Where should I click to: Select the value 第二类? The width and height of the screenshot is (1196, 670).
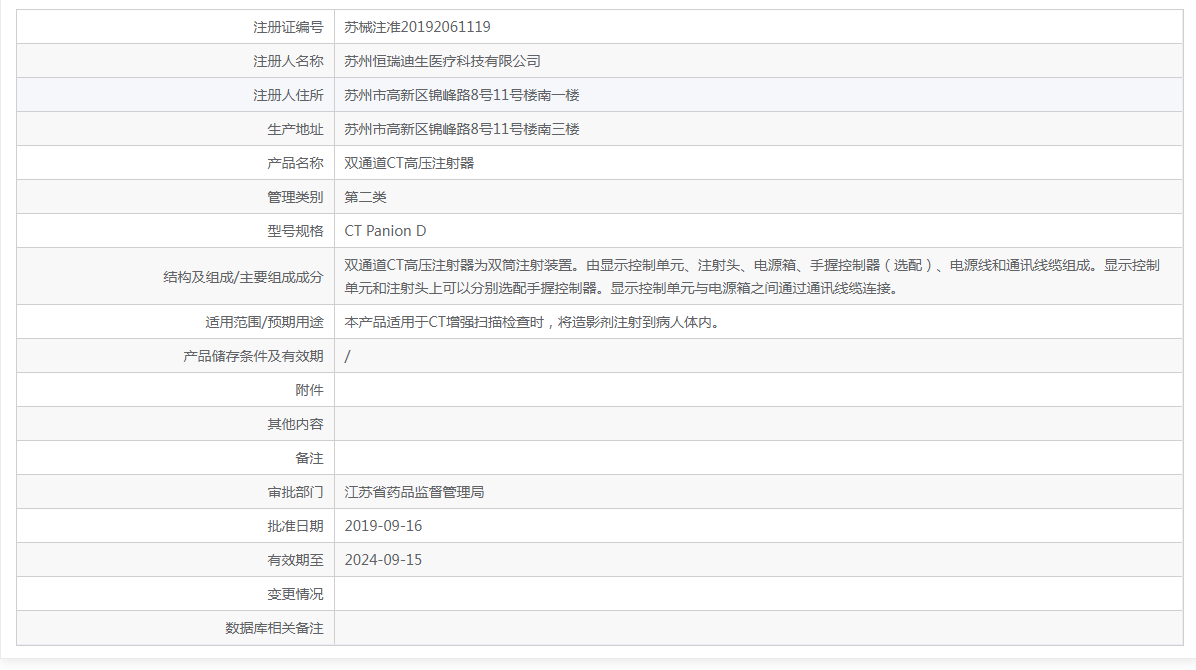[365, 197]
